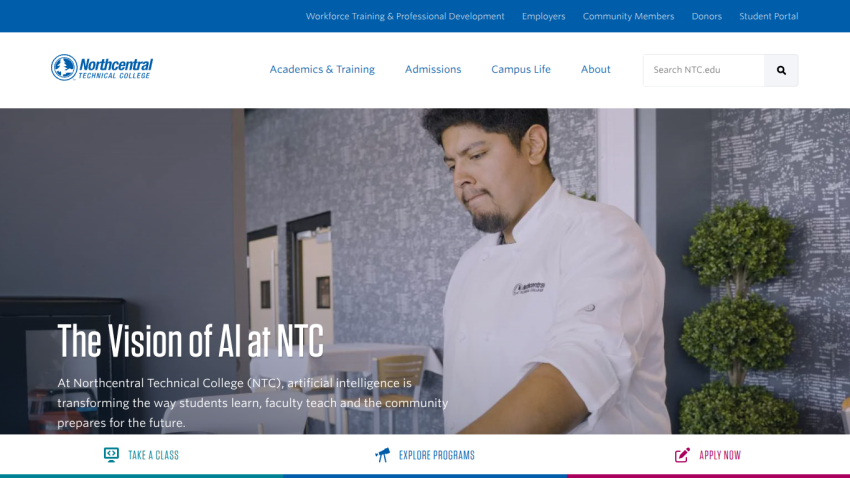Visit the Community Members page

[x=628, y=16]
